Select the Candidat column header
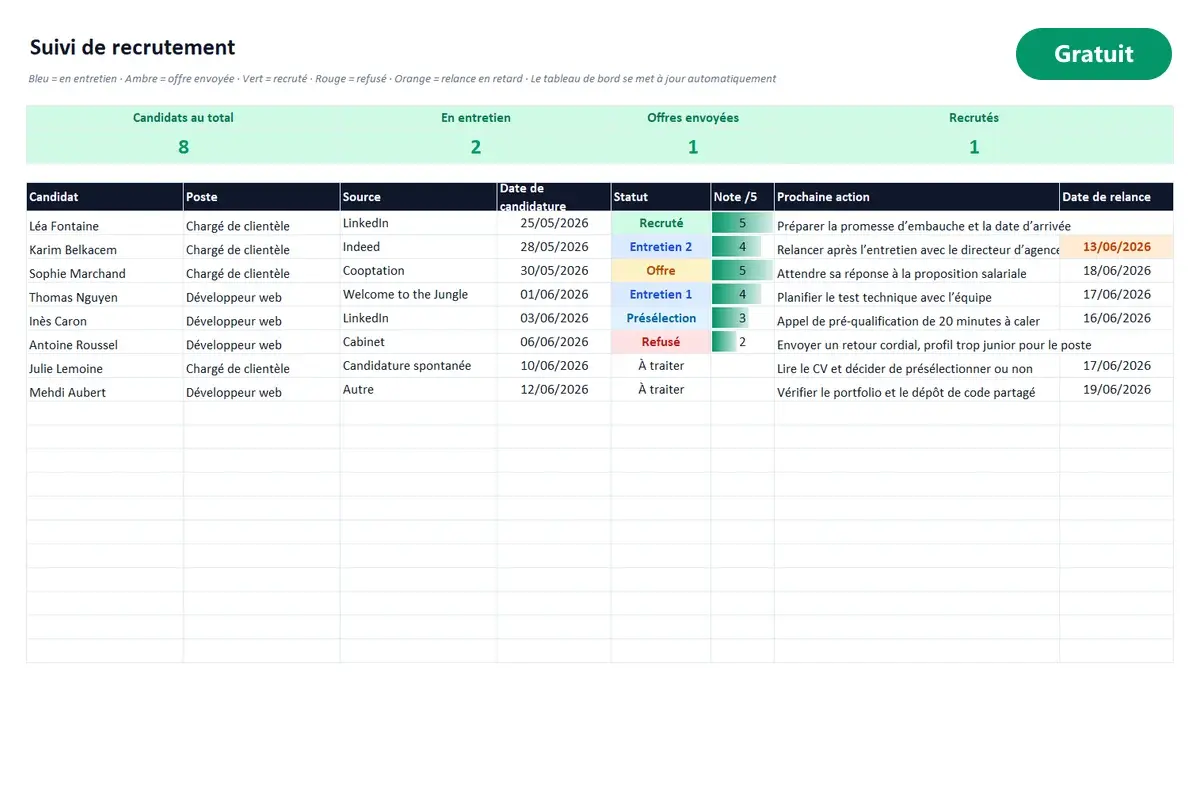This screenshot has width=1200, height=800. (x=105, y=197)
